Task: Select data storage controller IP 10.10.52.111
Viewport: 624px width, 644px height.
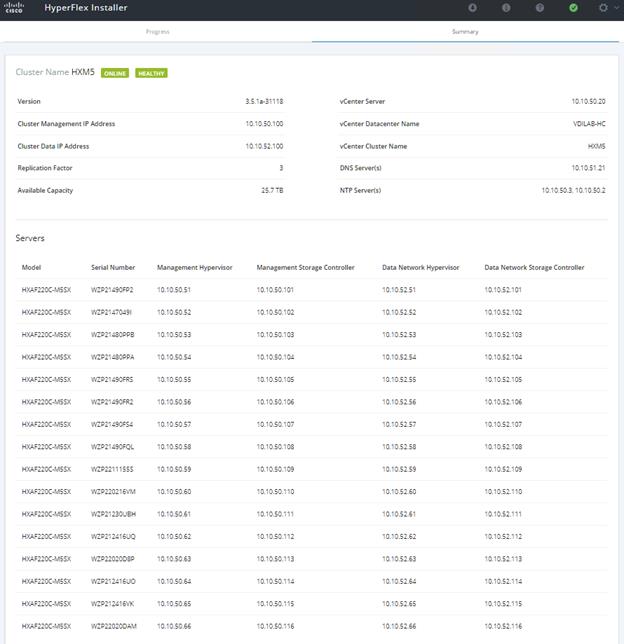Action: (503, 514)
